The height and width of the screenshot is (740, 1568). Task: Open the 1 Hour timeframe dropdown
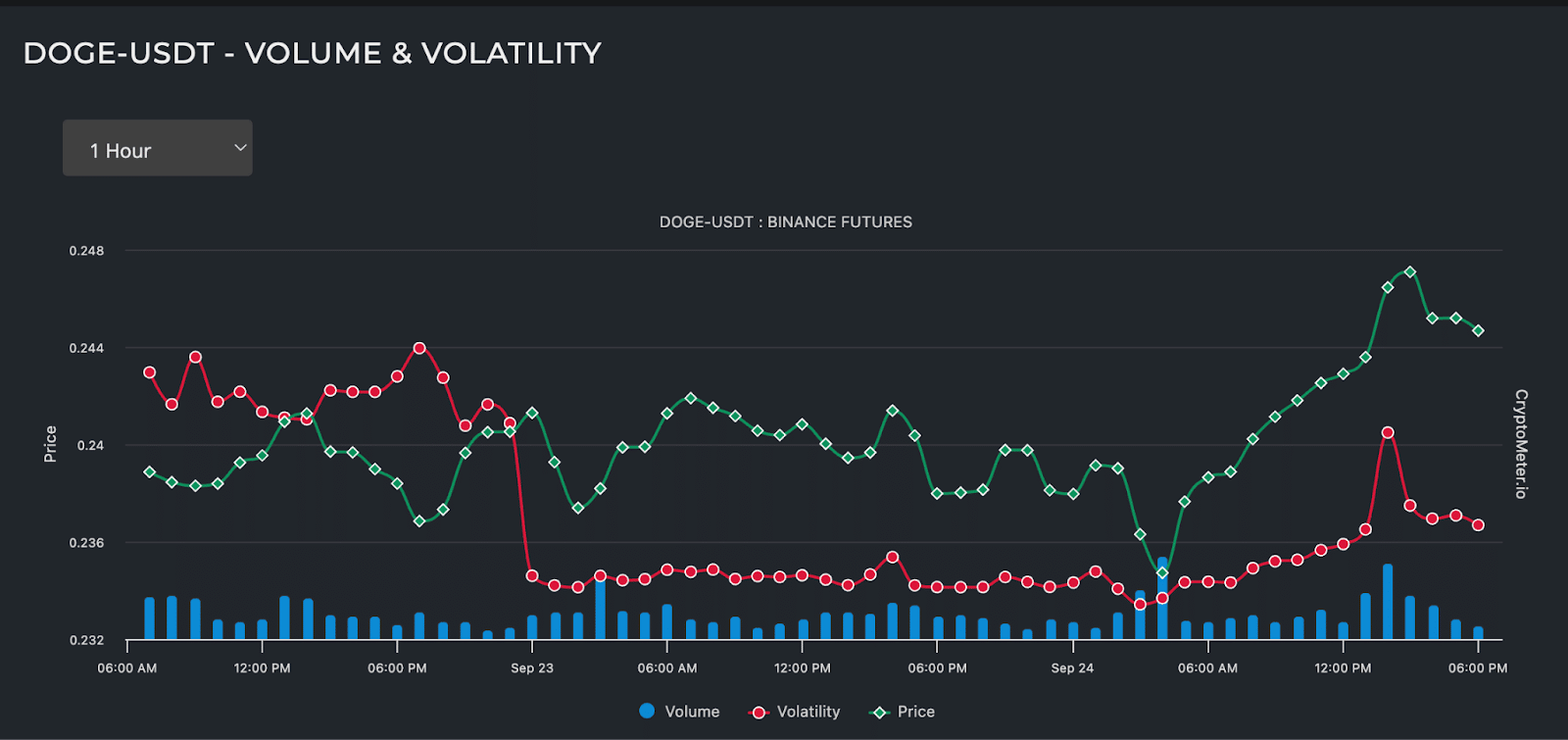157,147
